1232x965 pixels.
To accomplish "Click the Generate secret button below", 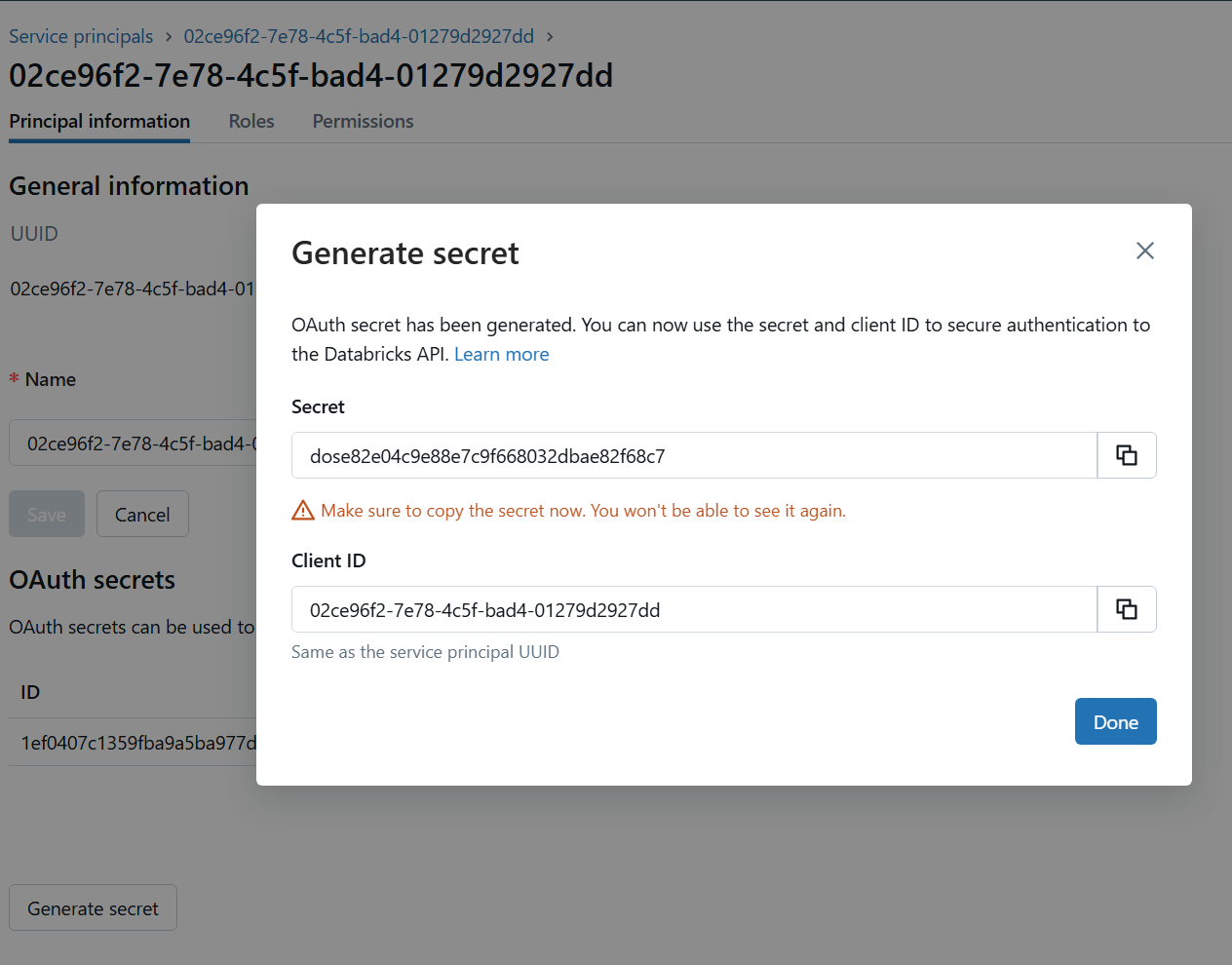I will (x=93, y=907).
